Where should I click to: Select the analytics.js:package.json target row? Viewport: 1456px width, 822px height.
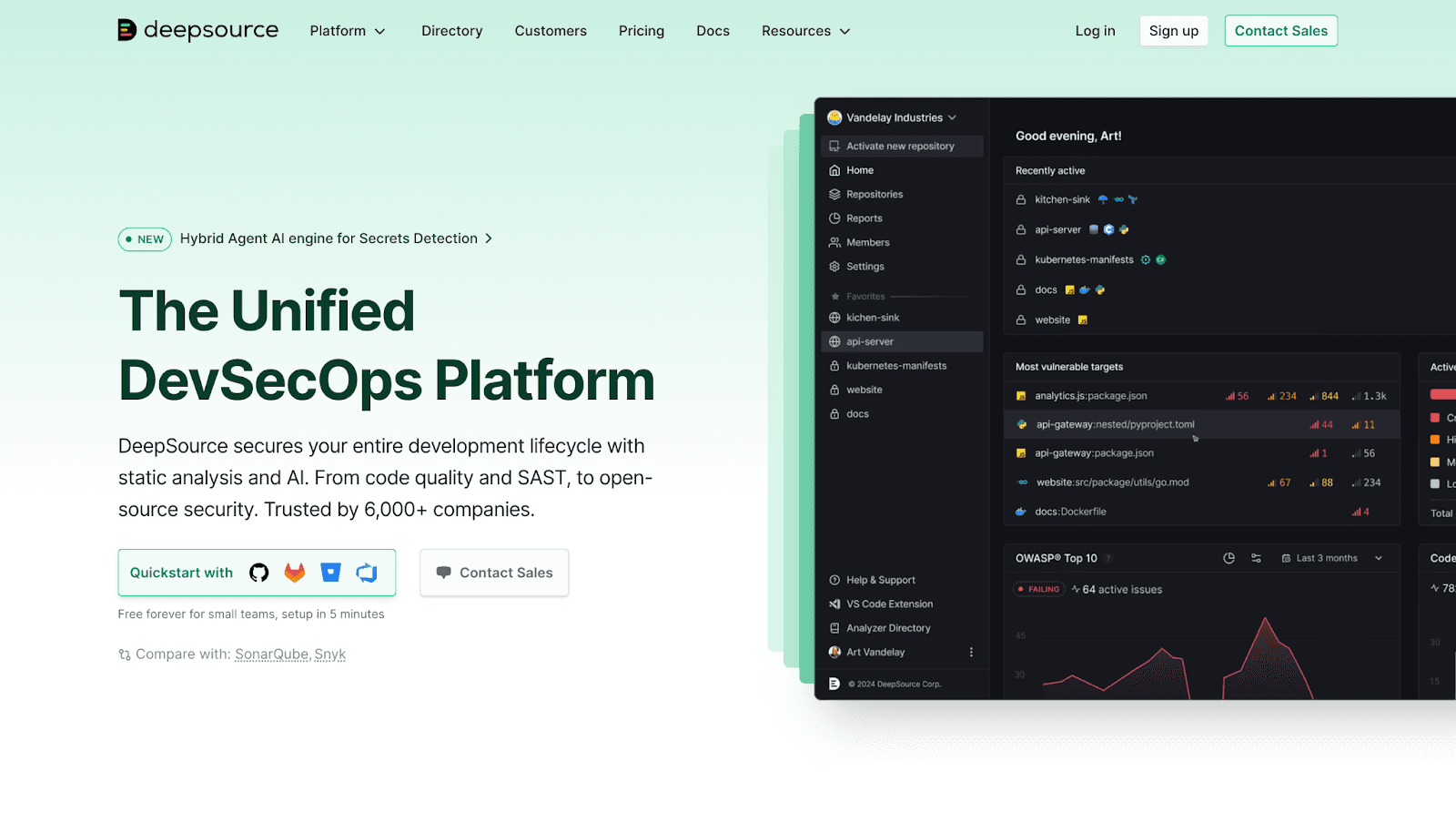(1202, 396)
